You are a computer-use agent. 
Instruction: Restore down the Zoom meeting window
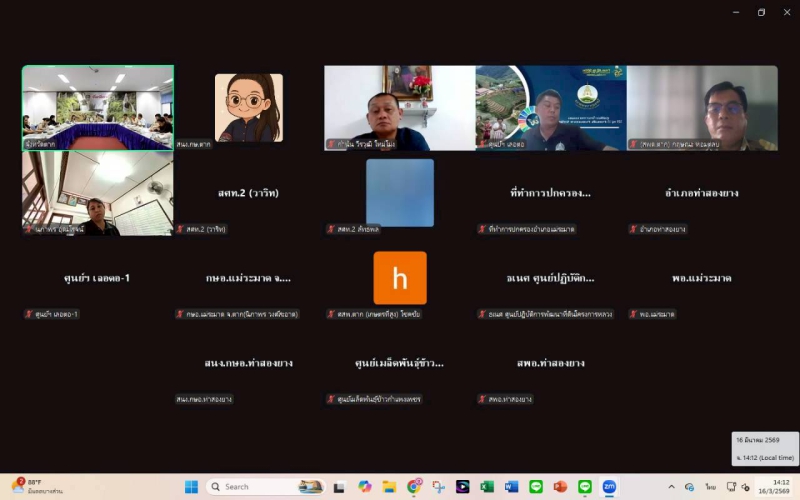click(761, 12)
